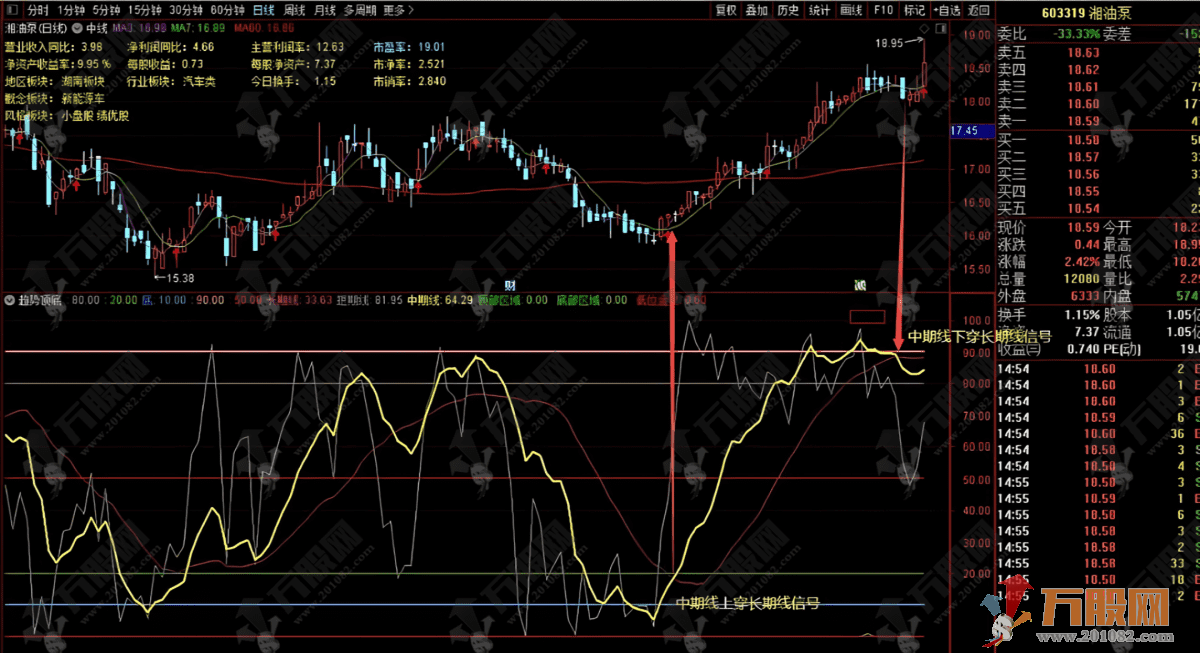The width and height of the screenshot is (1200, 653).
Task: Add stock to watchlist with +自选
Action: pos(945,10)
